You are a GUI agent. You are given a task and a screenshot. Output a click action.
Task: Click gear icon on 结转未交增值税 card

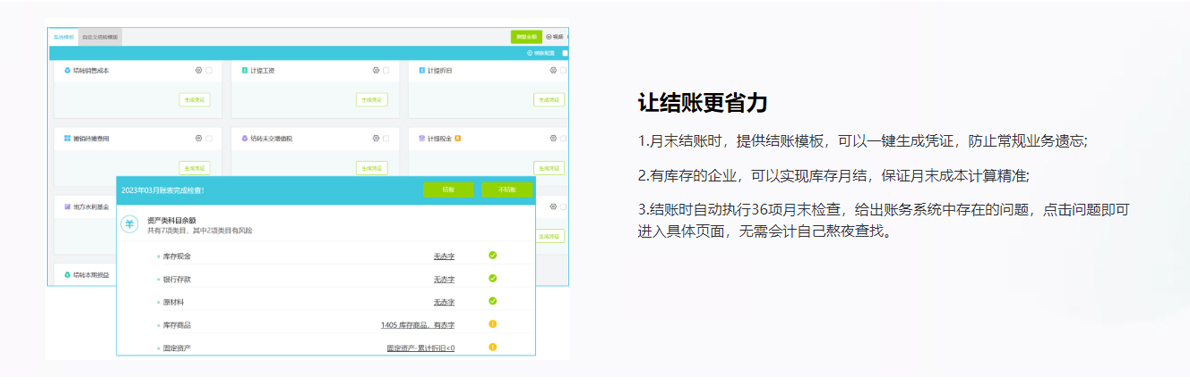(x=376, y=139)
